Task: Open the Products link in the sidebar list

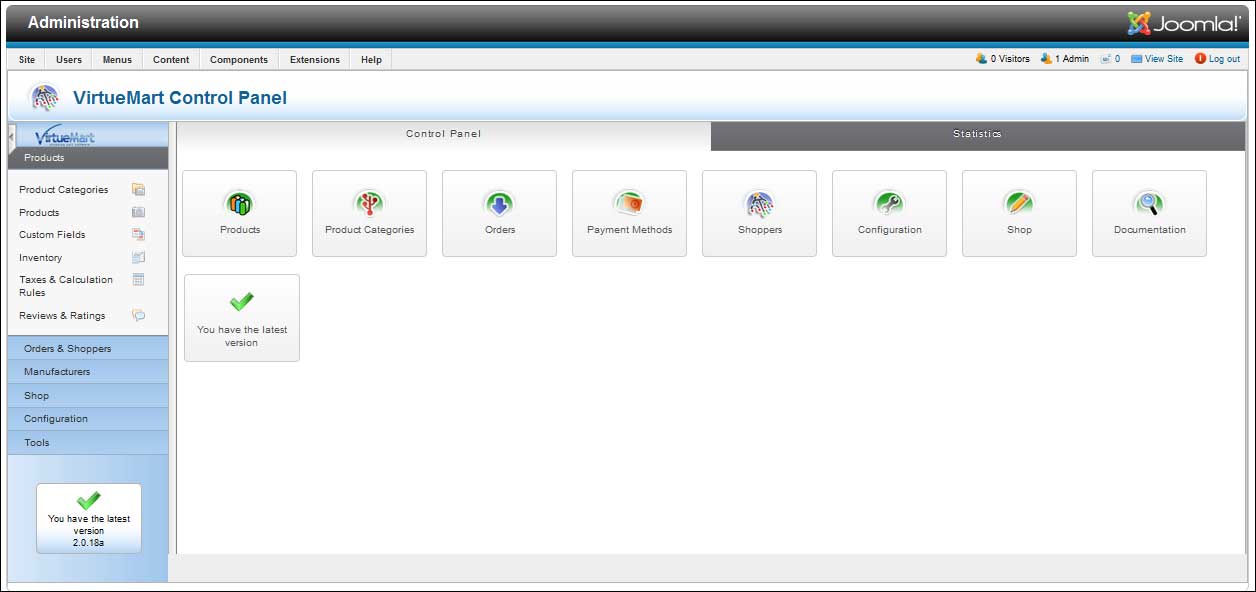Action: tap(39, 213)
